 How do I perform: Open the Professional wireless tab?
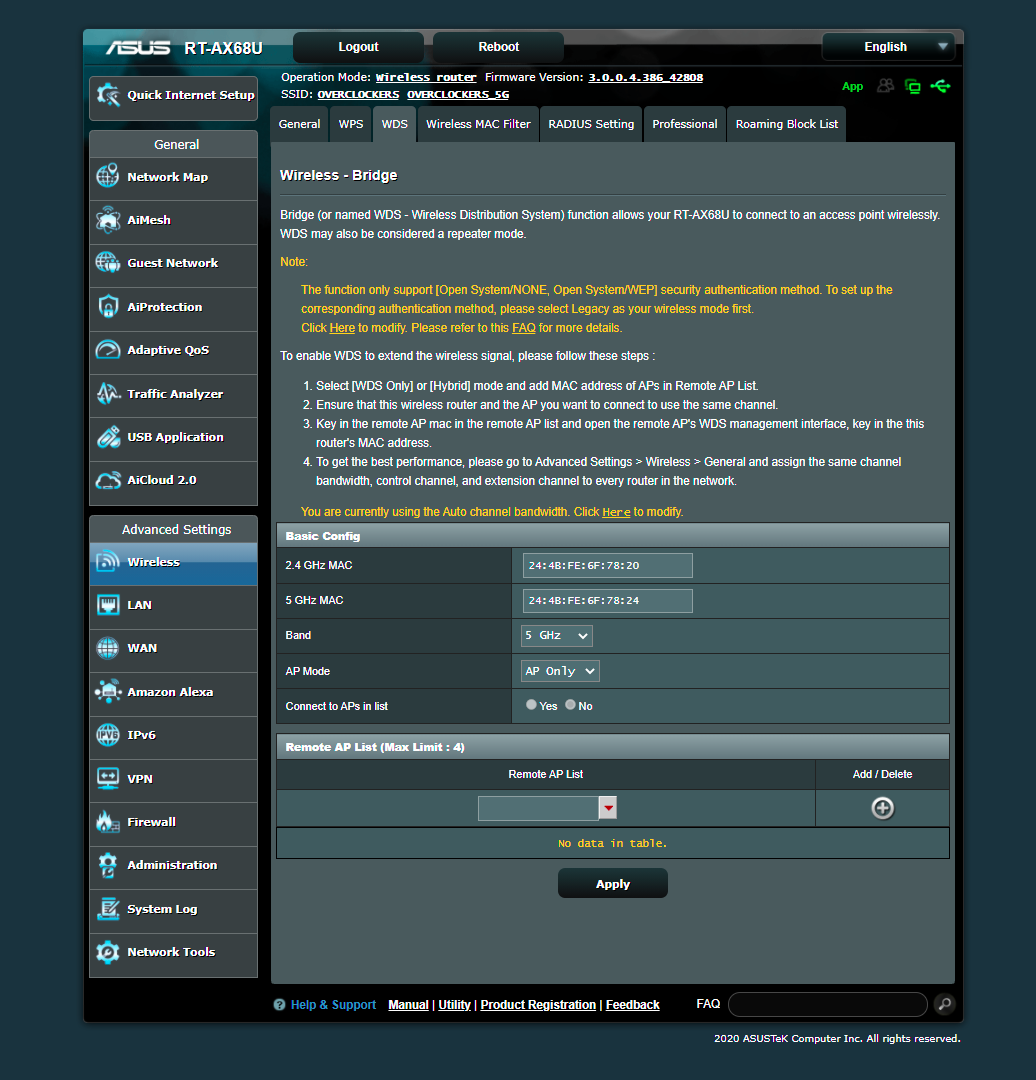tap(684, 123)
